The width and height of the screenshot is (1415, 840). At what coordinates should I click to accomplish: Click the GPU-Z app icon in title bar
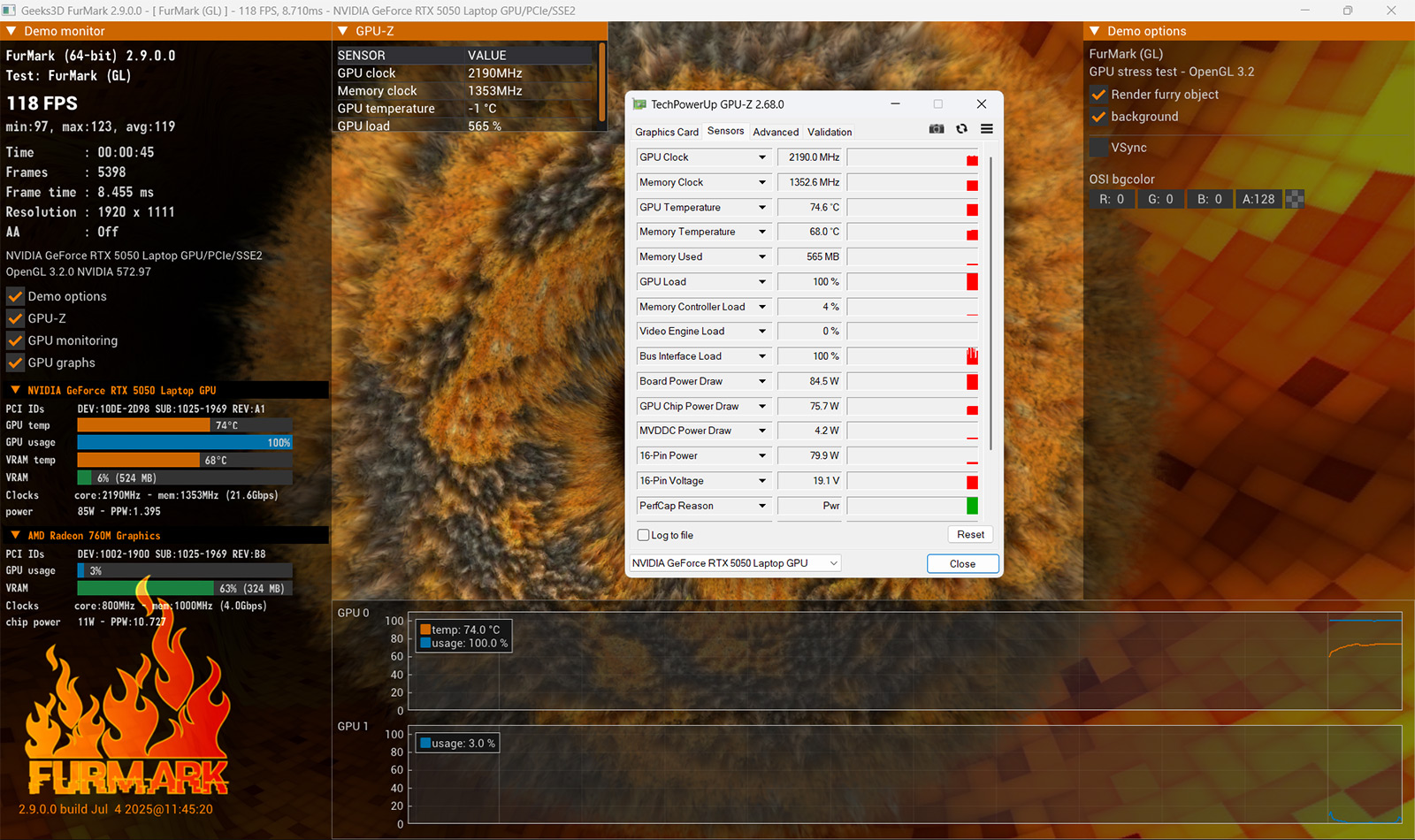[639, 104]
